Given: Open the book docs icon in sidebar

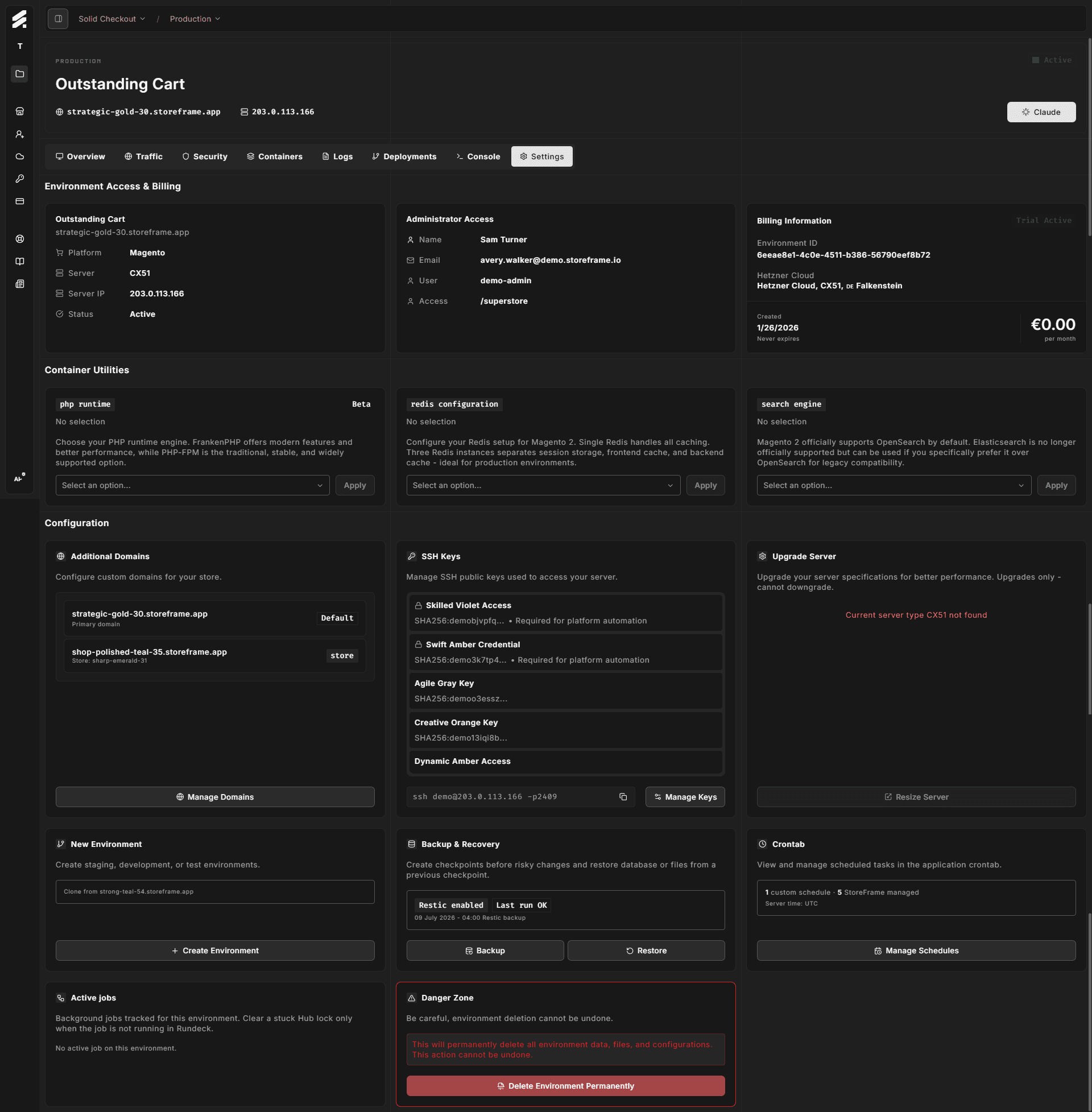Looking at the screenshot, I should pyautogui.click(x=19, y=262).
